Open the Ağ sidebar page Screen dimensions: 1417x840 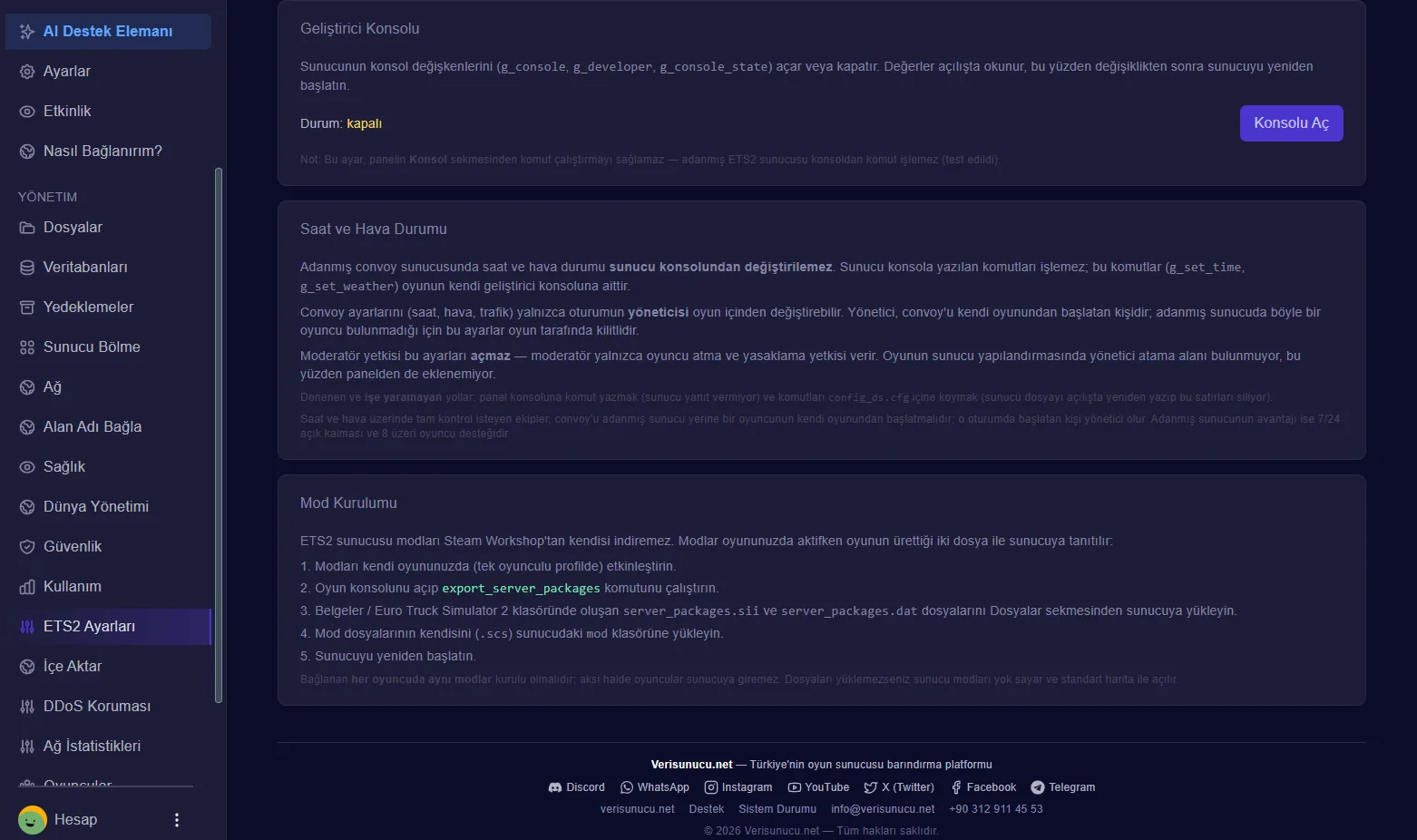(108, 387)
